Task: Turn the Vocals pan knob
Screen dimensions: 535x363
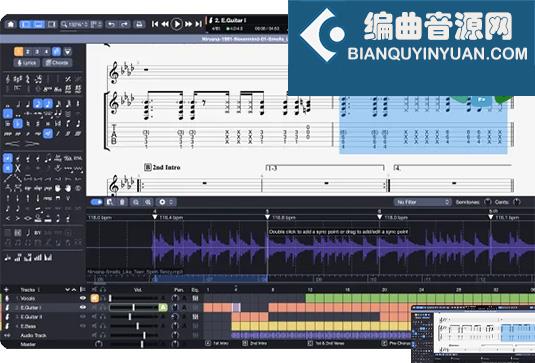Action: 175,298
